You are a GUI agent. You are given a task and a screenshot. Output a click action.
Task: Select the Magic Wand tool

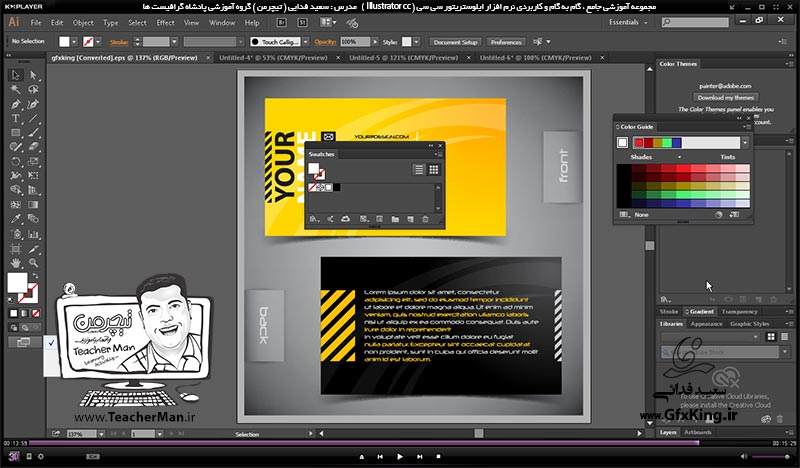point(15,90)
